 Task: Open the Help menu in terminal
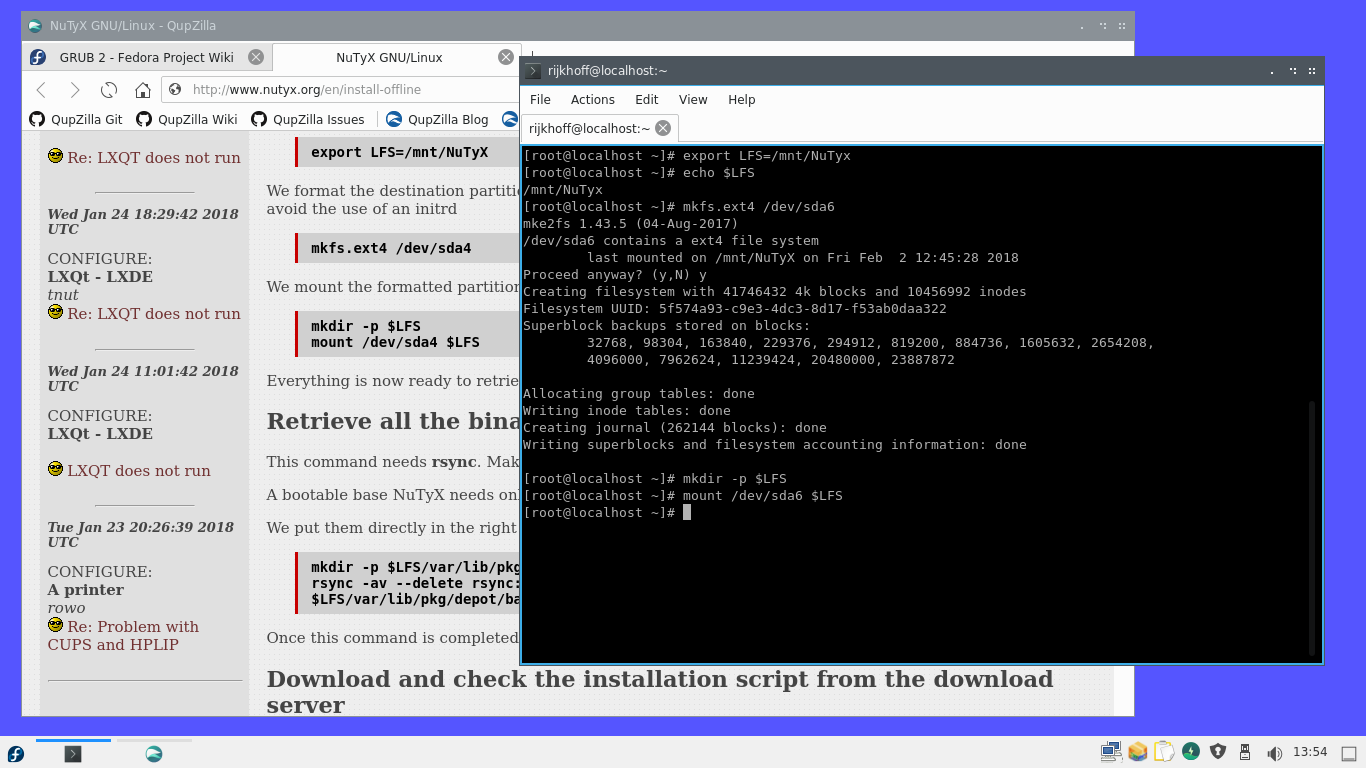(x=741, y=99)
